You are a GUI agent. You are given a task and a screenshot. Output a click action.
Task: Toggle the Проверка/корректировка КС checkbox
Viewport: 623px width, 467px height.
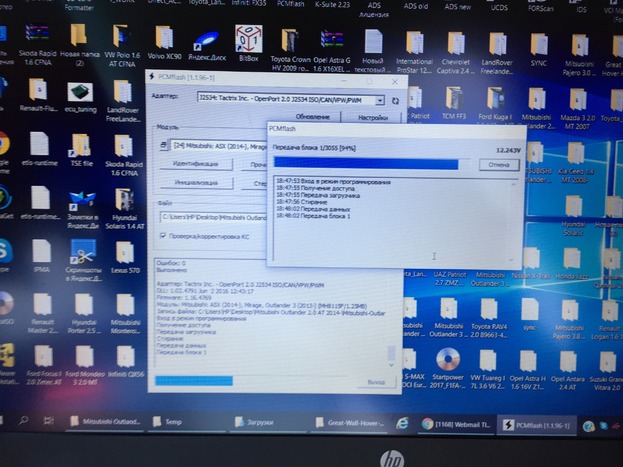pyautogui.click(x=163, y=236)
